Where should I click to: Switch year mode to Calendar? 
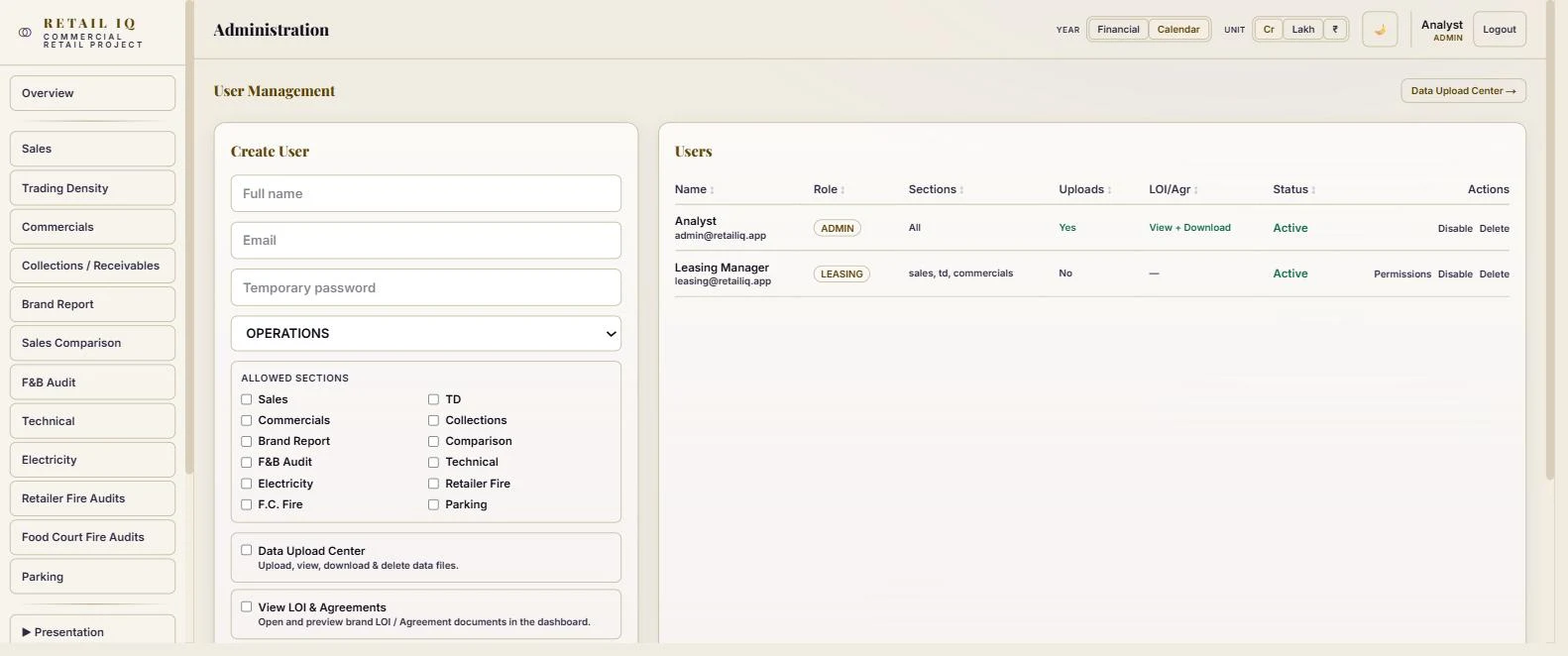1178,30
